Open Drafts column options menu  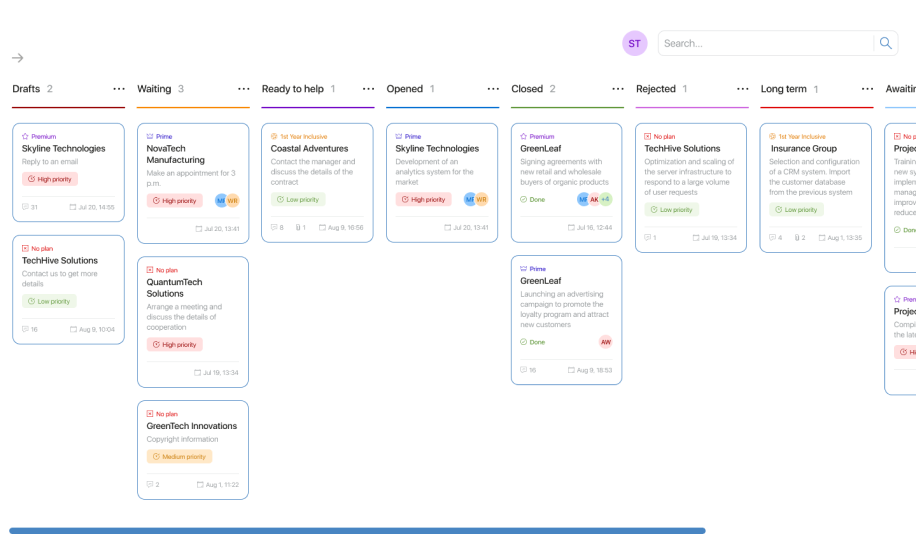[119, 89]
